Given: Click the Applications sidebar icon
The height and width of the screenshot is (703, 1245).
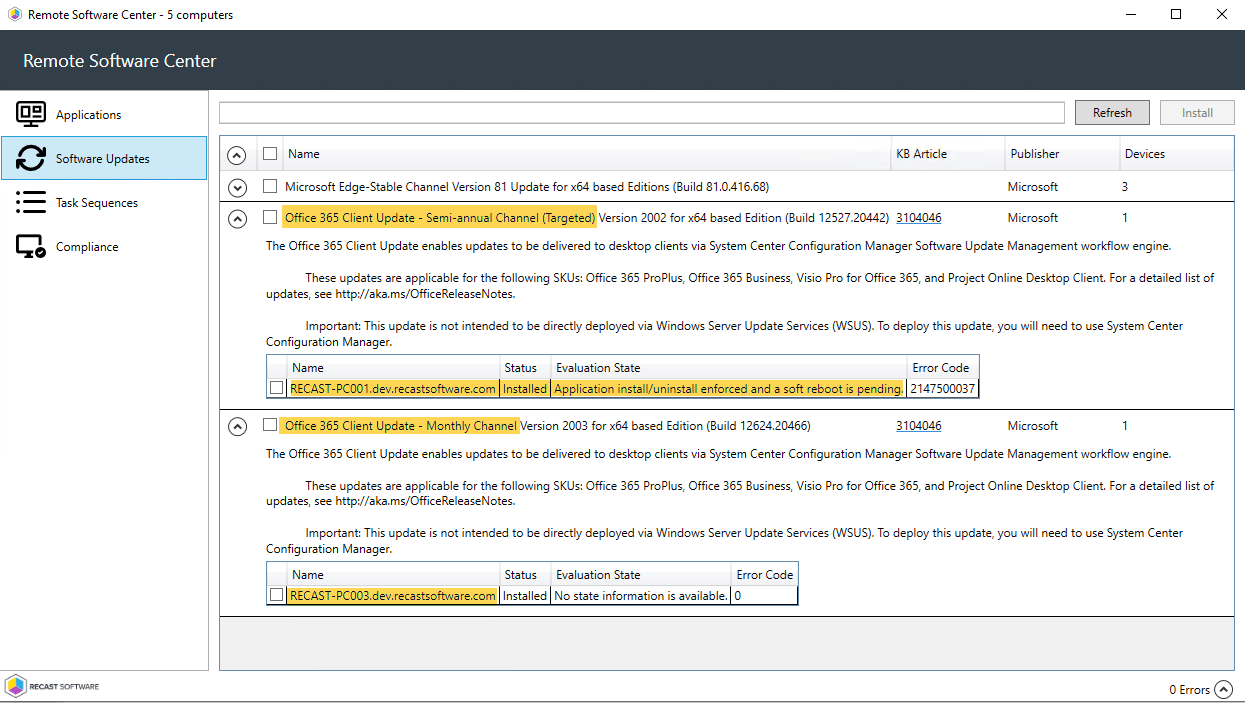Looking at the screenshot, I should tap(31, 114).
